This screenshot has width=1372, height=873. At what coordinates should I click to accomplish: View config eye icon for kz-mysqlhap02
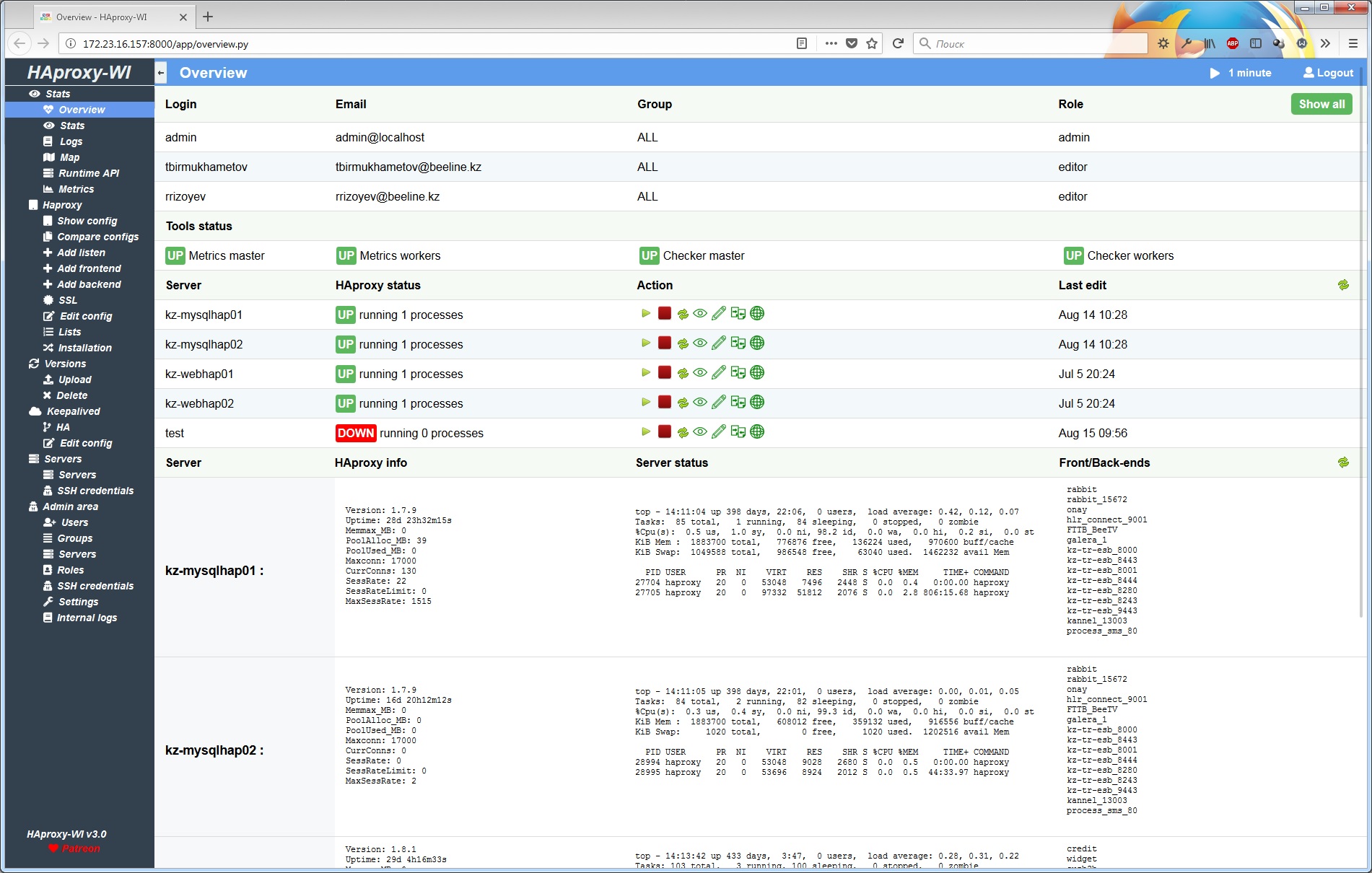click(x=700, y=343)
